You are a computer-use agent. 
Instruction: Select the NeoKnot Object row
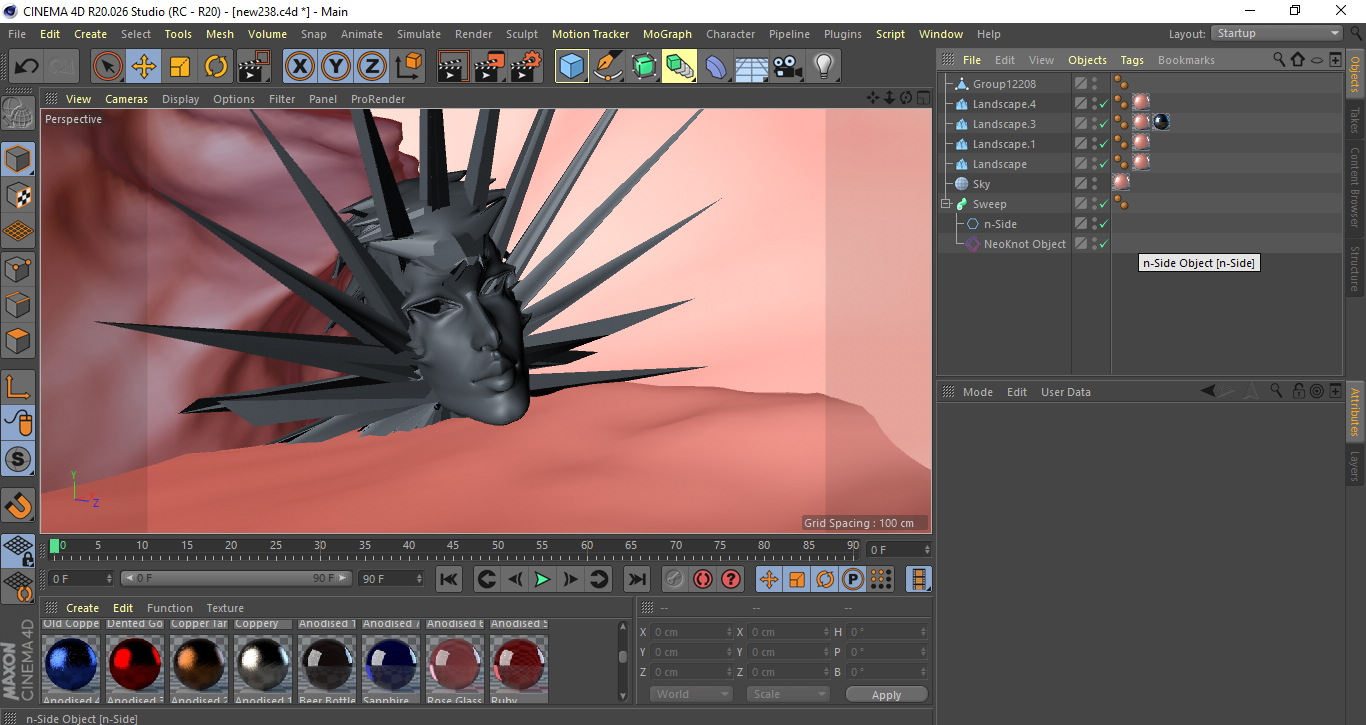coord(1024,244)
